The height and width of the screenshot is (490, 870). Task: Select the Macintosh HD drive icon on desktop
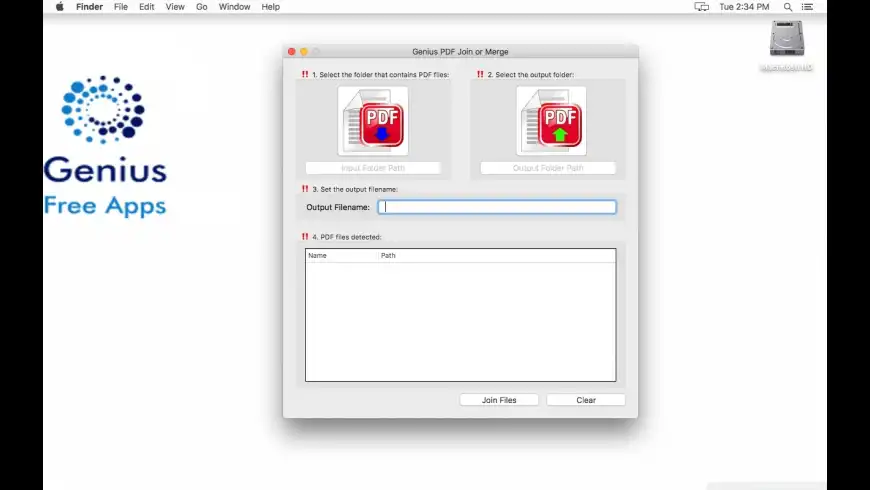[x=787, y=39]
